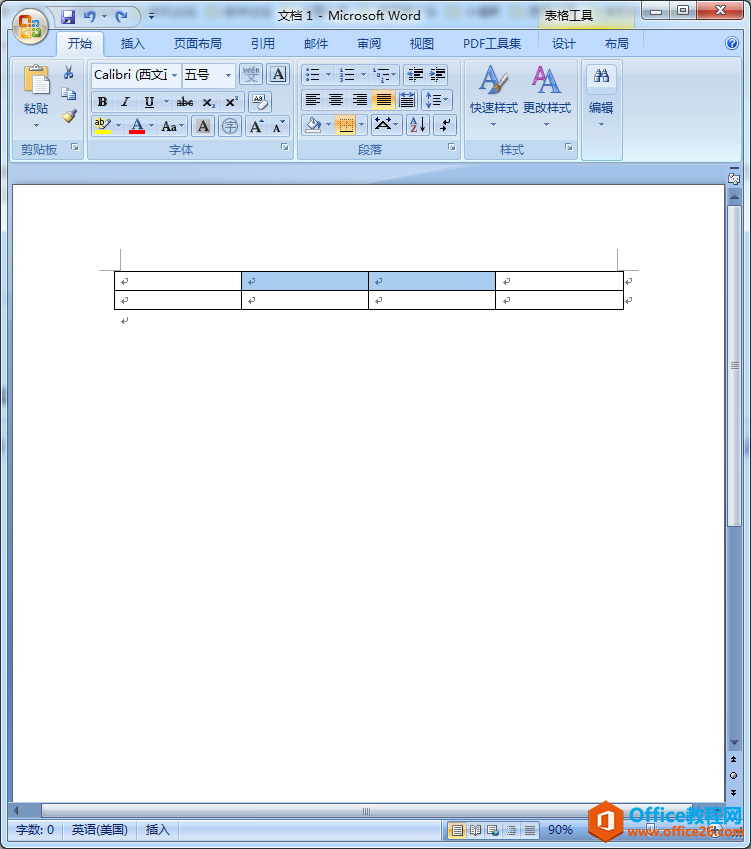
Task: Open the Asian layout dropdown
Action: point(386,126)
